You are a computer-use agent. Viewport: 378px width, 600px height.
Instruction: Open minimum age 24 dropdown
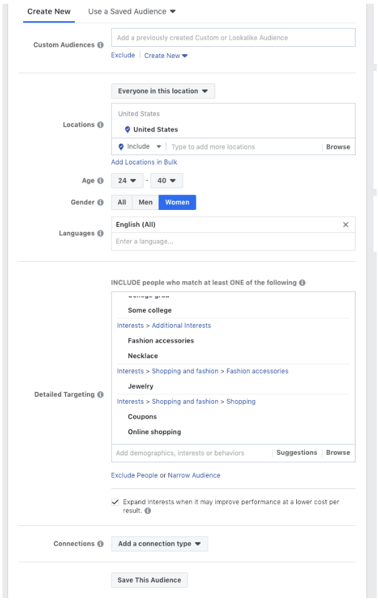(x=127, y=181)
